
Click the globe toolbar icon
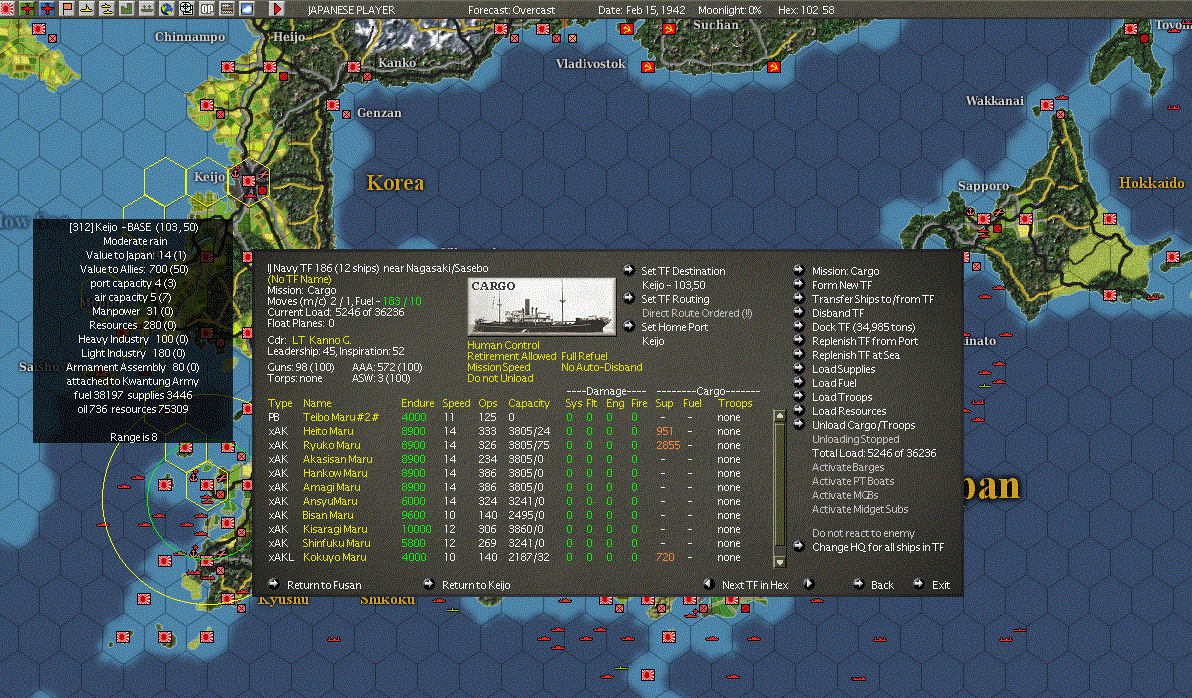(166, 8)
